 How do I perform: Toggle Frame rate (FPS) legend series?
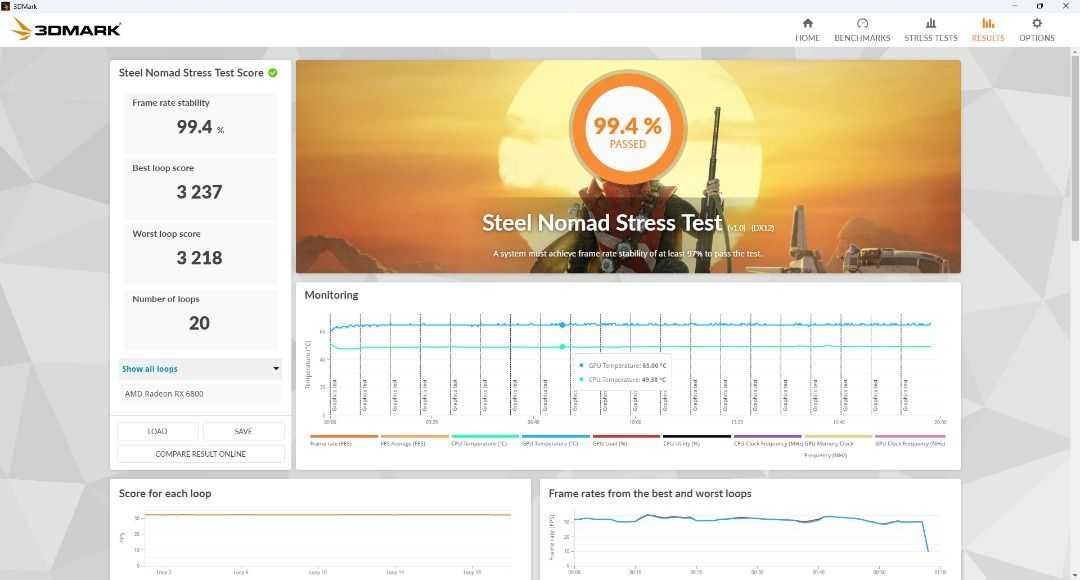pyautogui.click(x=344, y=440)
